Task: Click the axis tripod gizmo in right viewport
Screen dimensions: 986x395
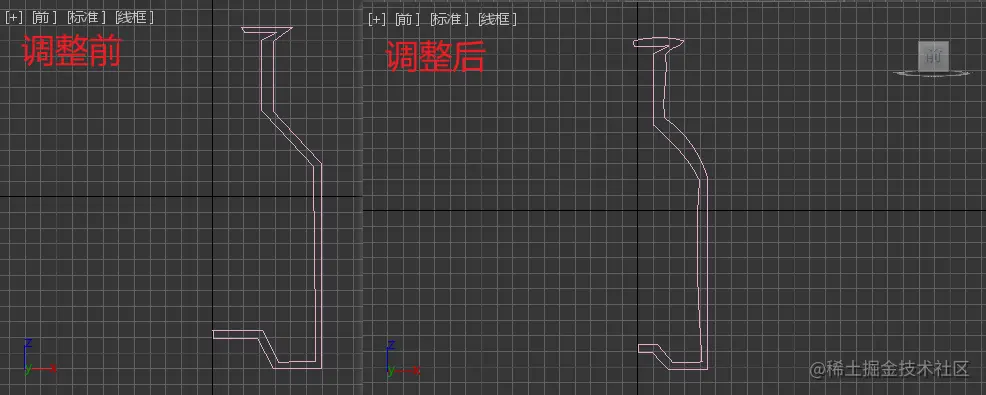Action: (402, 359)
